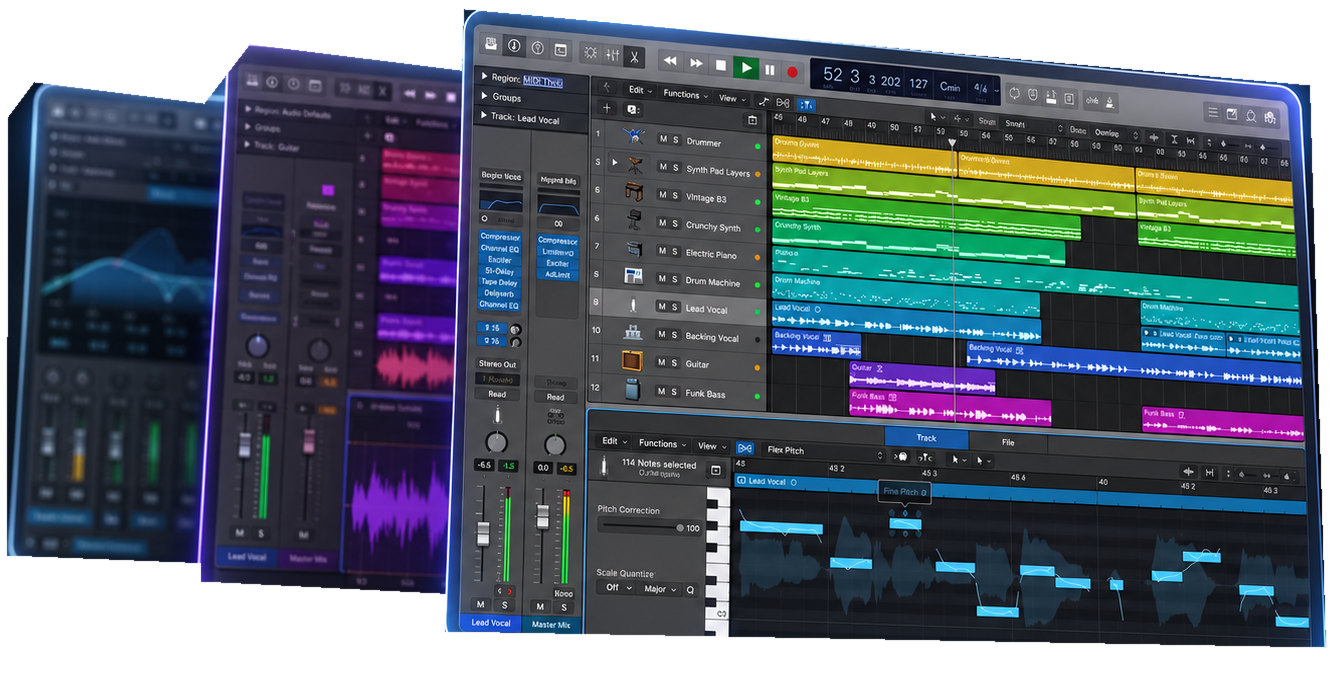Open the tracks area View menu

(x=732, y=98)
